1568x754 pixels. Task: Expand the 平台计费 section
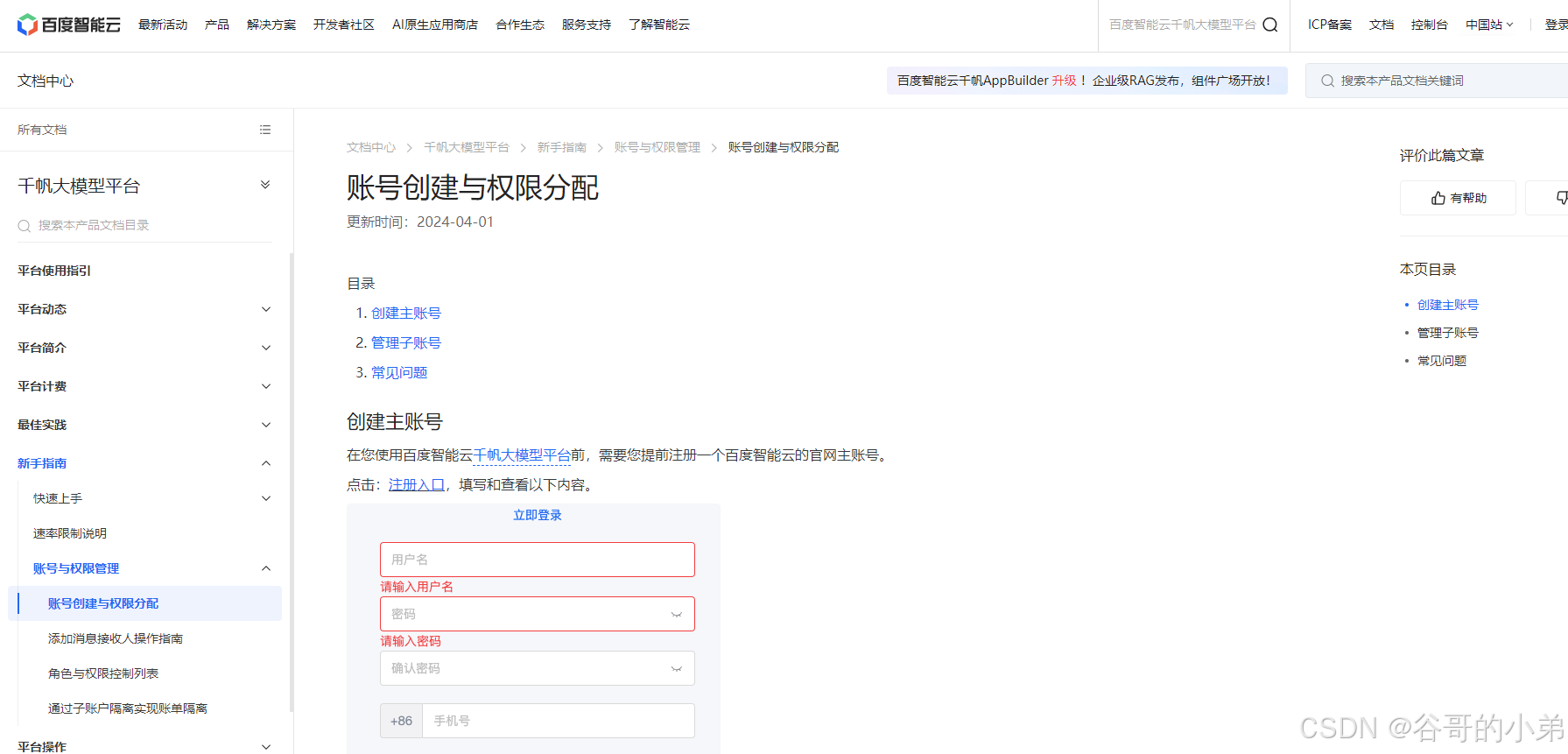coord(266,386)
